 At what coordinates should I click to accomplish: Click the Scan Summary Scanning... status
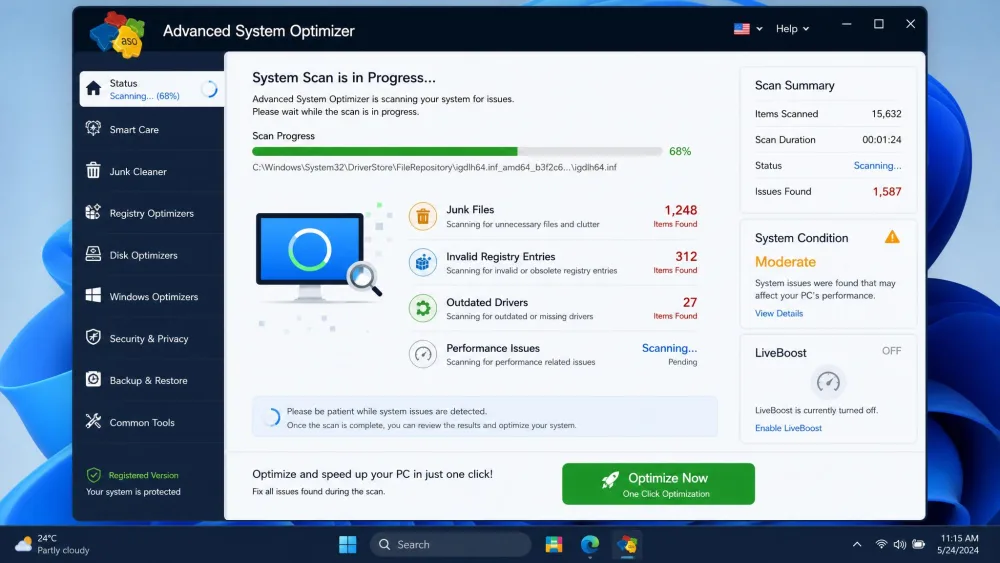pos(878,166)
